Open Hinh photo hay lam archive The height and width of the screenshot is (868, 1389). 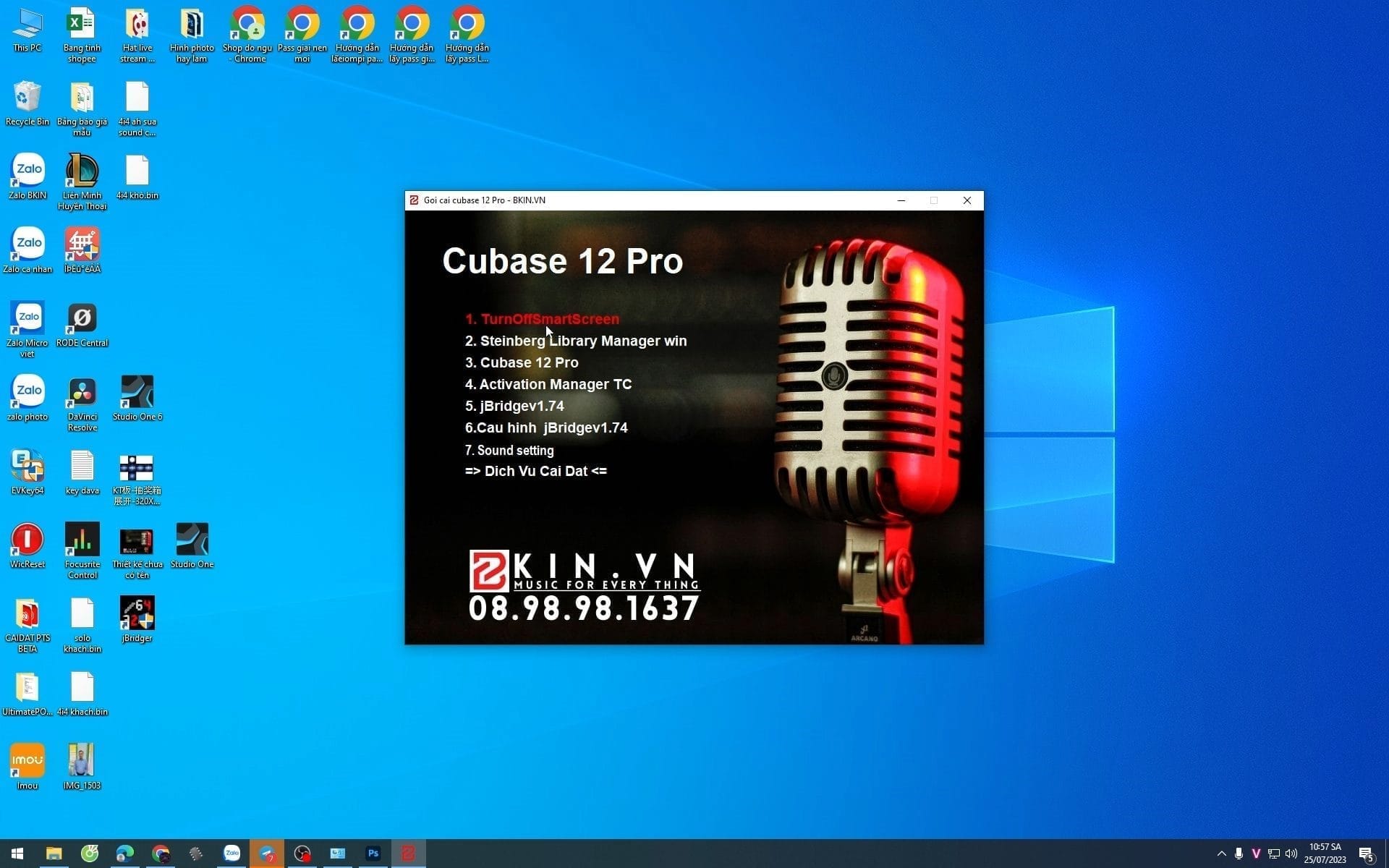192,35
